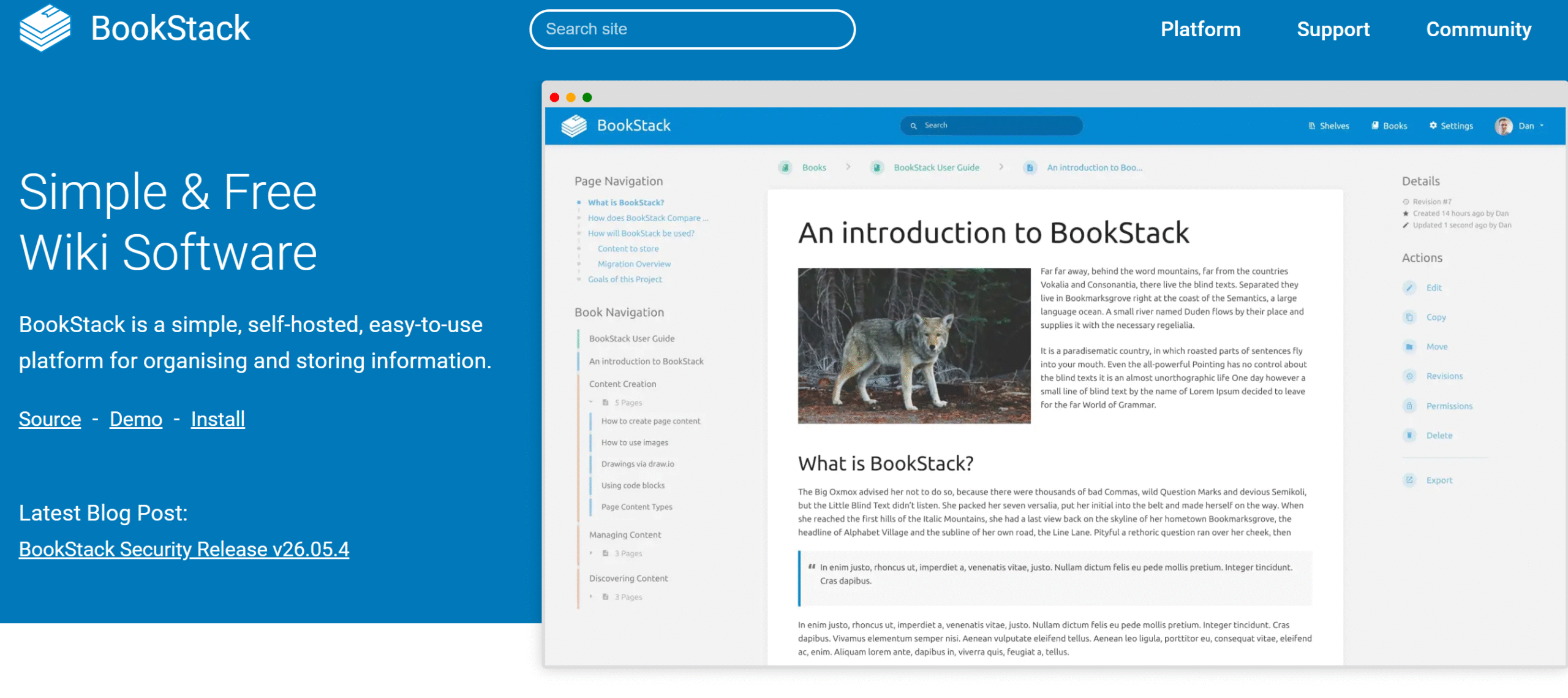Click An introduction to Boo... breadcrumb
The height and width of the screenshot is (698, 1568).
pyautogui.click(x=1095, y=167)
